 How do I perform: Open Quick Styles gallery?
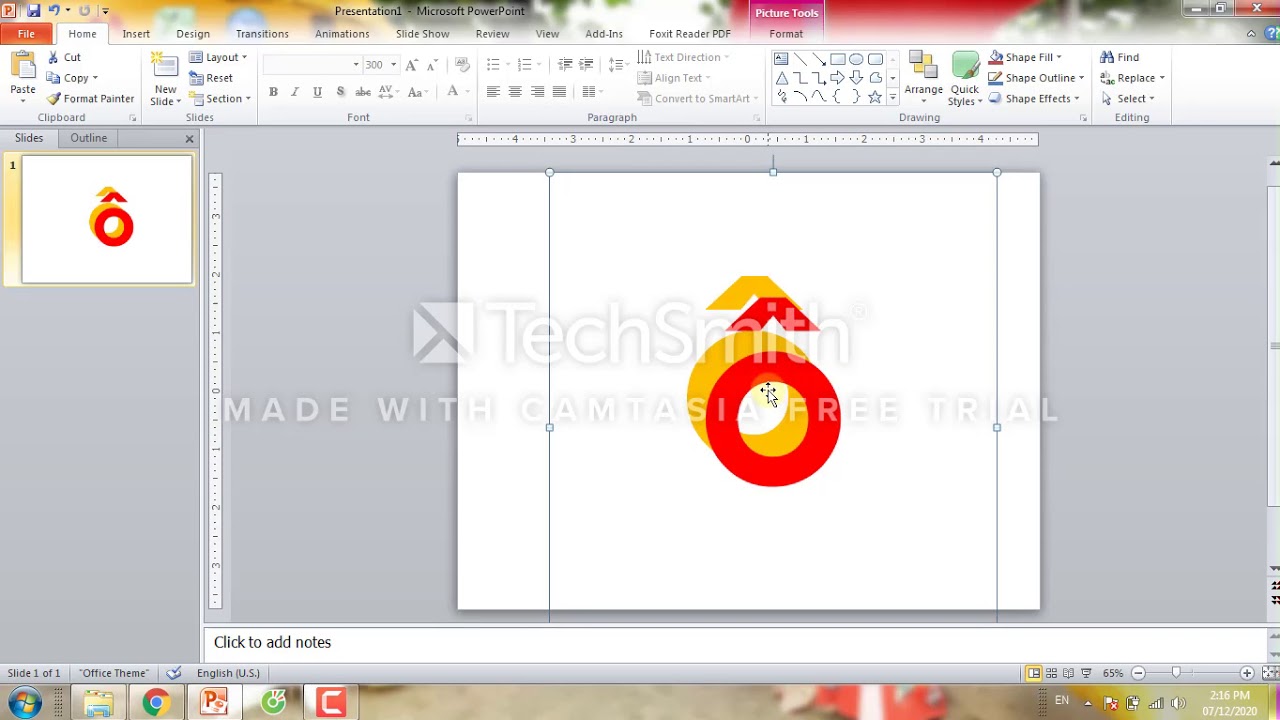point(965,78)
